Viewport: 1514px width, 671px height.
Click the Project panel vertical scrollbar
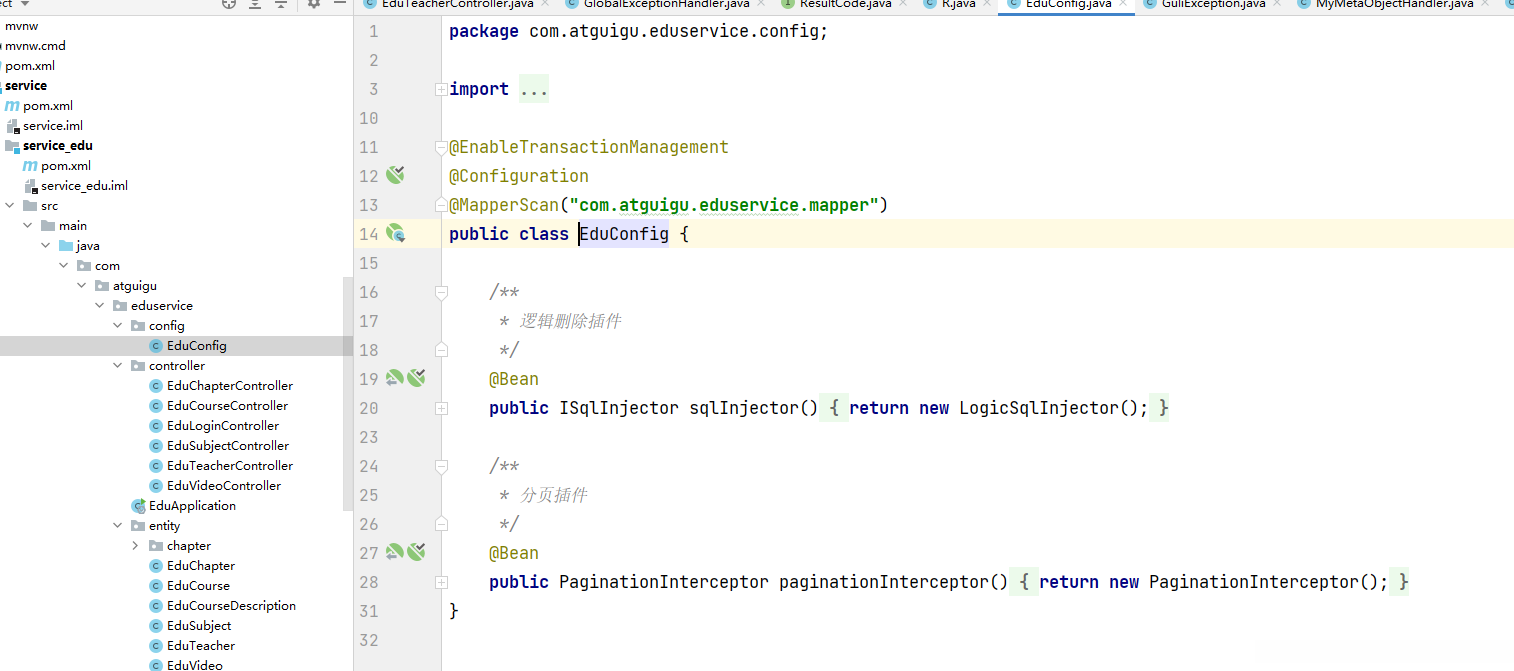pyautogui.click(x=348, y=395)
